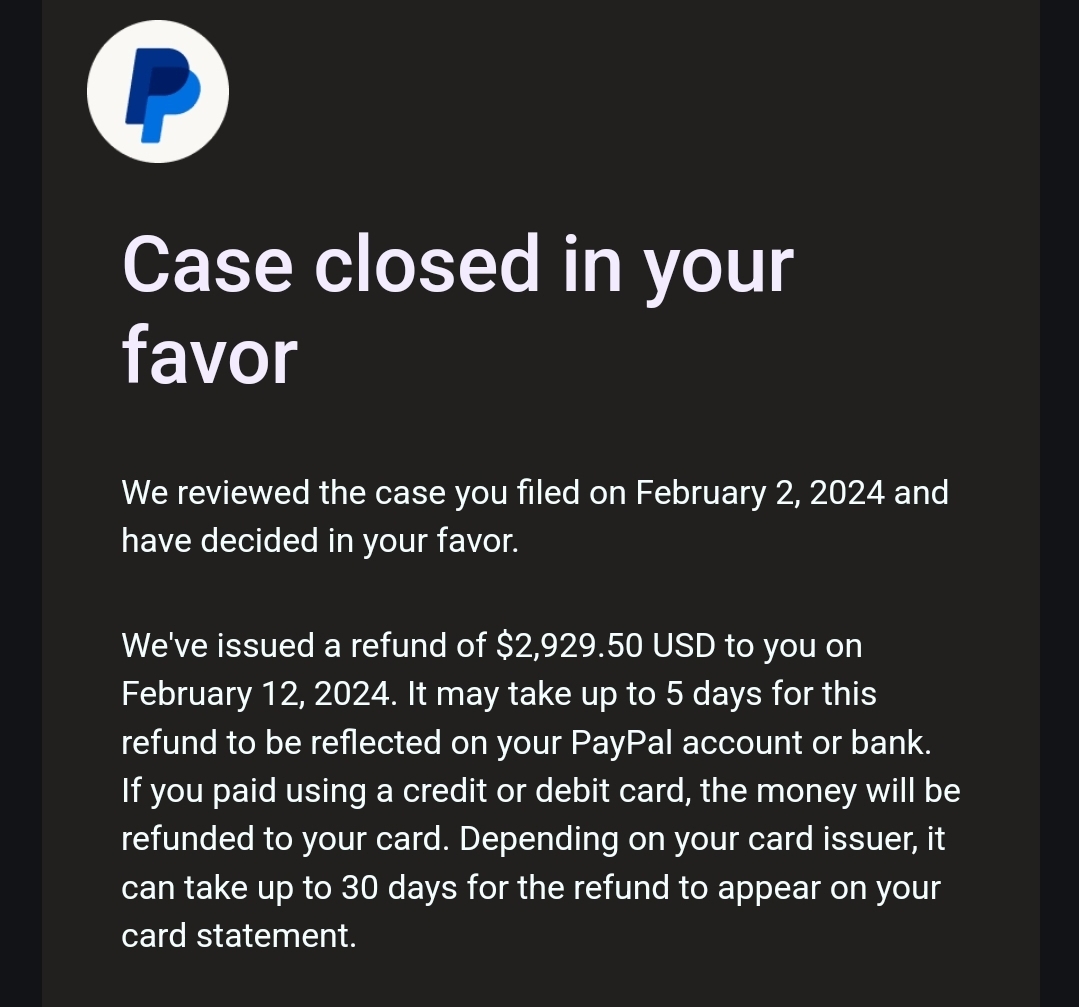Click the words 'card statement' at the end
The image size is (1079, 1007).
coord(237,936)
